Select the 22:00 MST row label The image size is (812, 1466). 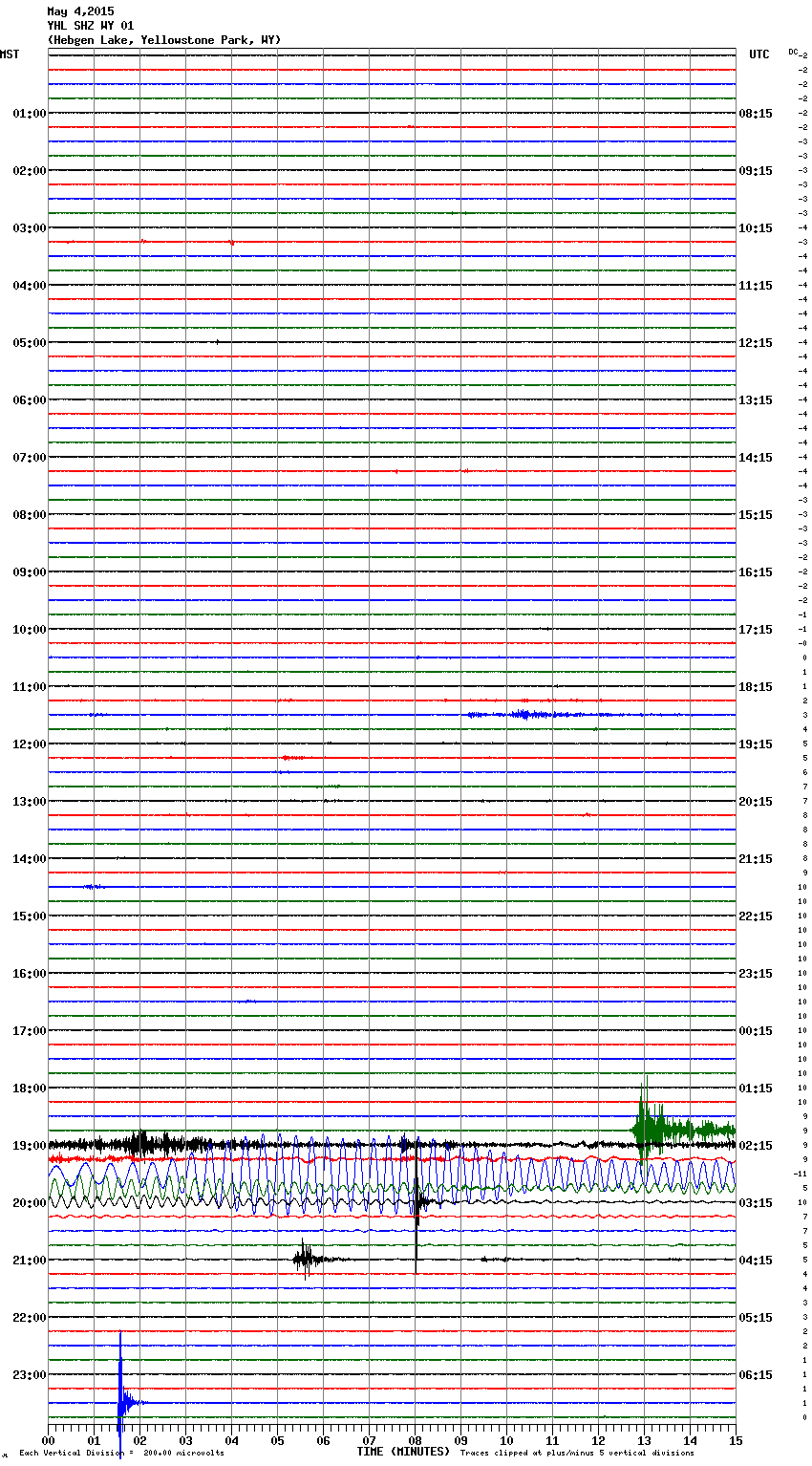[x=30, y=1318]
